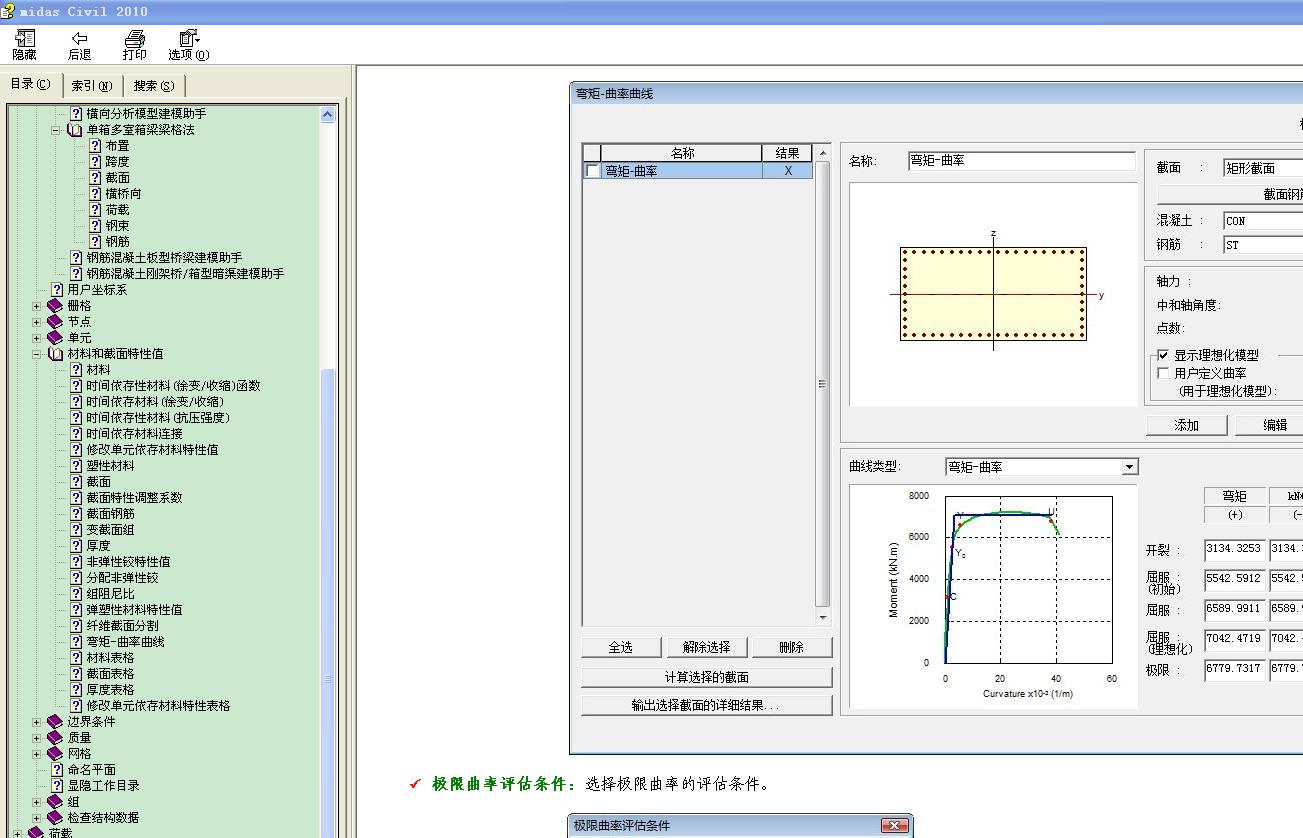1303x838 pixels.
Task: Click the help page icon beside 钢束
Action: pos(95,226)
